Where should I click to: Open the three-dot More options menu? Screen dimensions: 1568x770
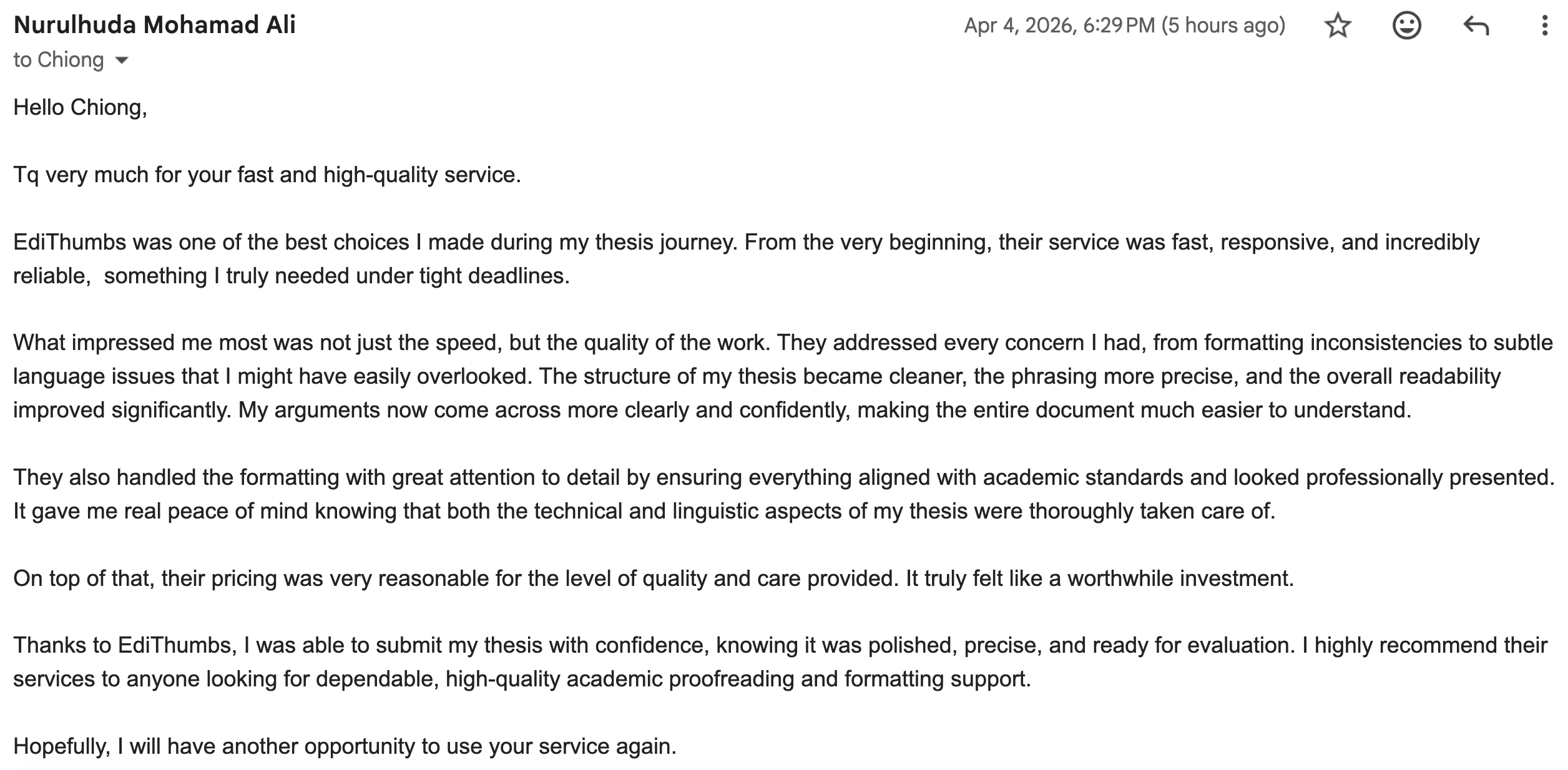tap(1544, 26)
